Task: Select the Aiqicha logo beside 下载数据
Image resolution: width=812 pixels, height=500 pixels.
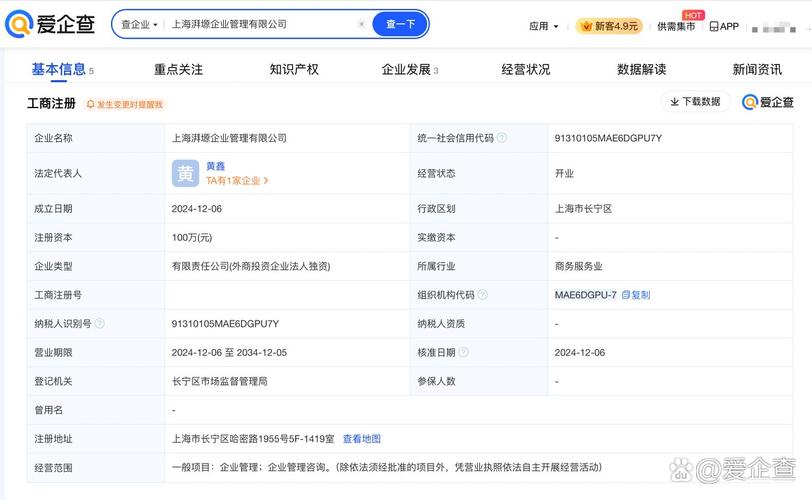Action: pyautogui.click(x=767, y=102)
